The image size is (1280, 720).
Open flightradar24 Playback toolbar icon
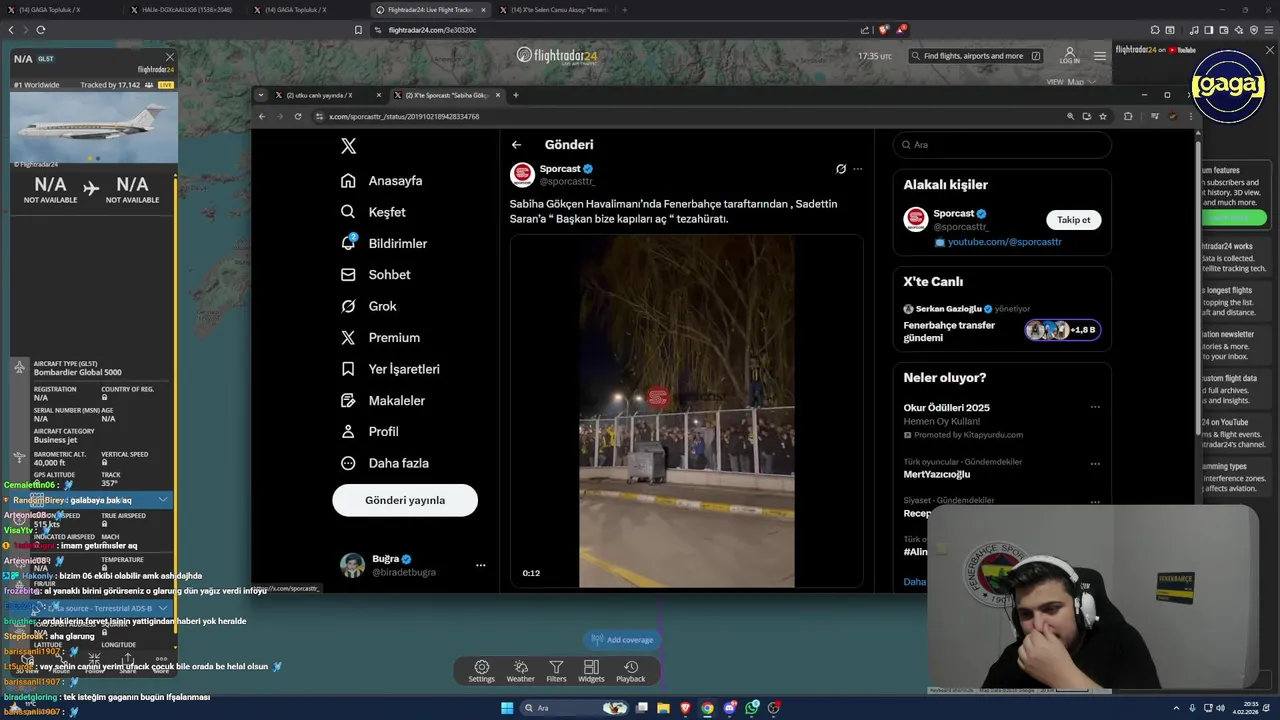tap(630, 671)
